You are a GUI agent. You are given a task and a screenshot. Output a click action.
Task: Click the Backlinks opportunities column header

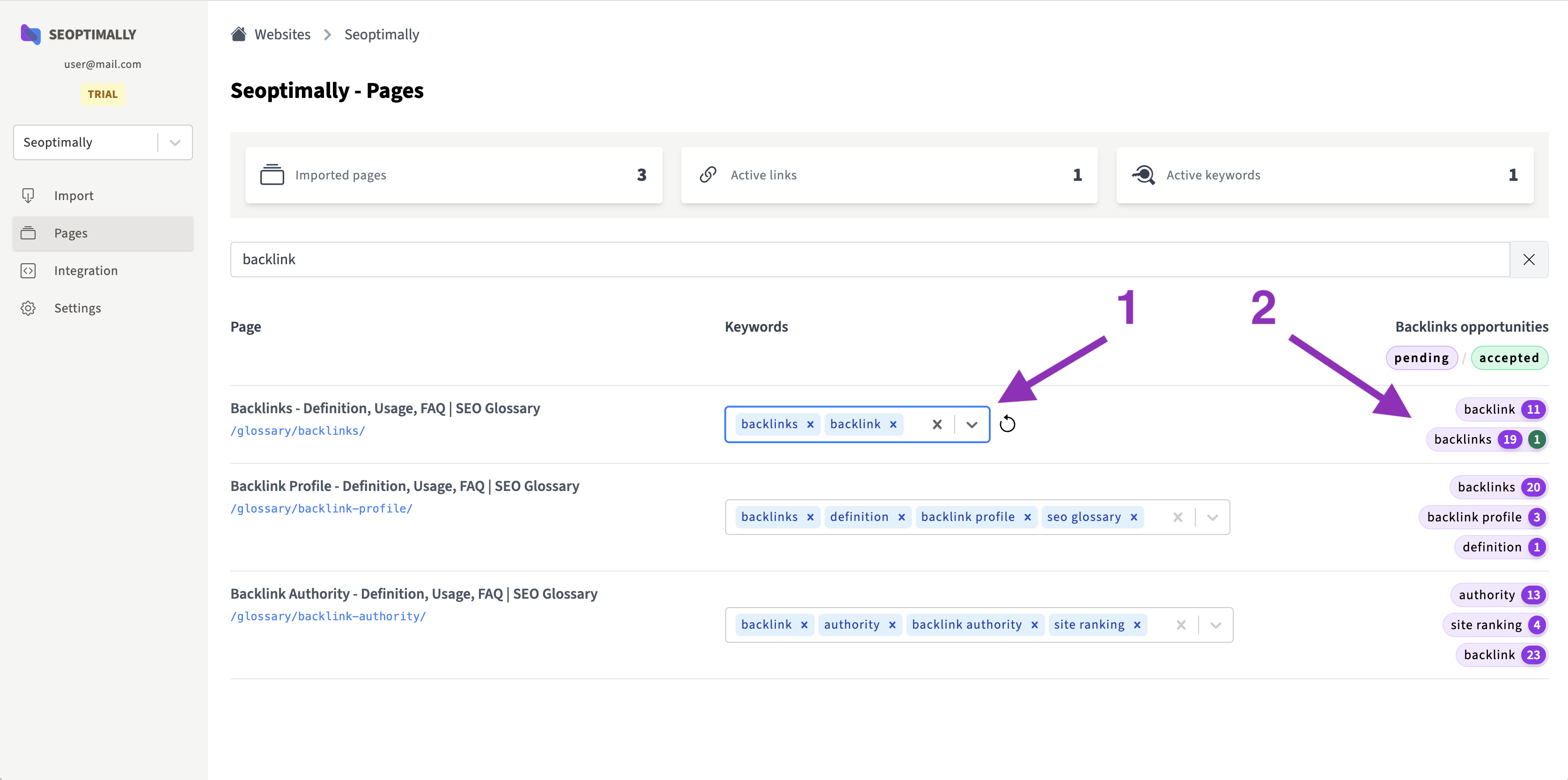click(1472, 327)
